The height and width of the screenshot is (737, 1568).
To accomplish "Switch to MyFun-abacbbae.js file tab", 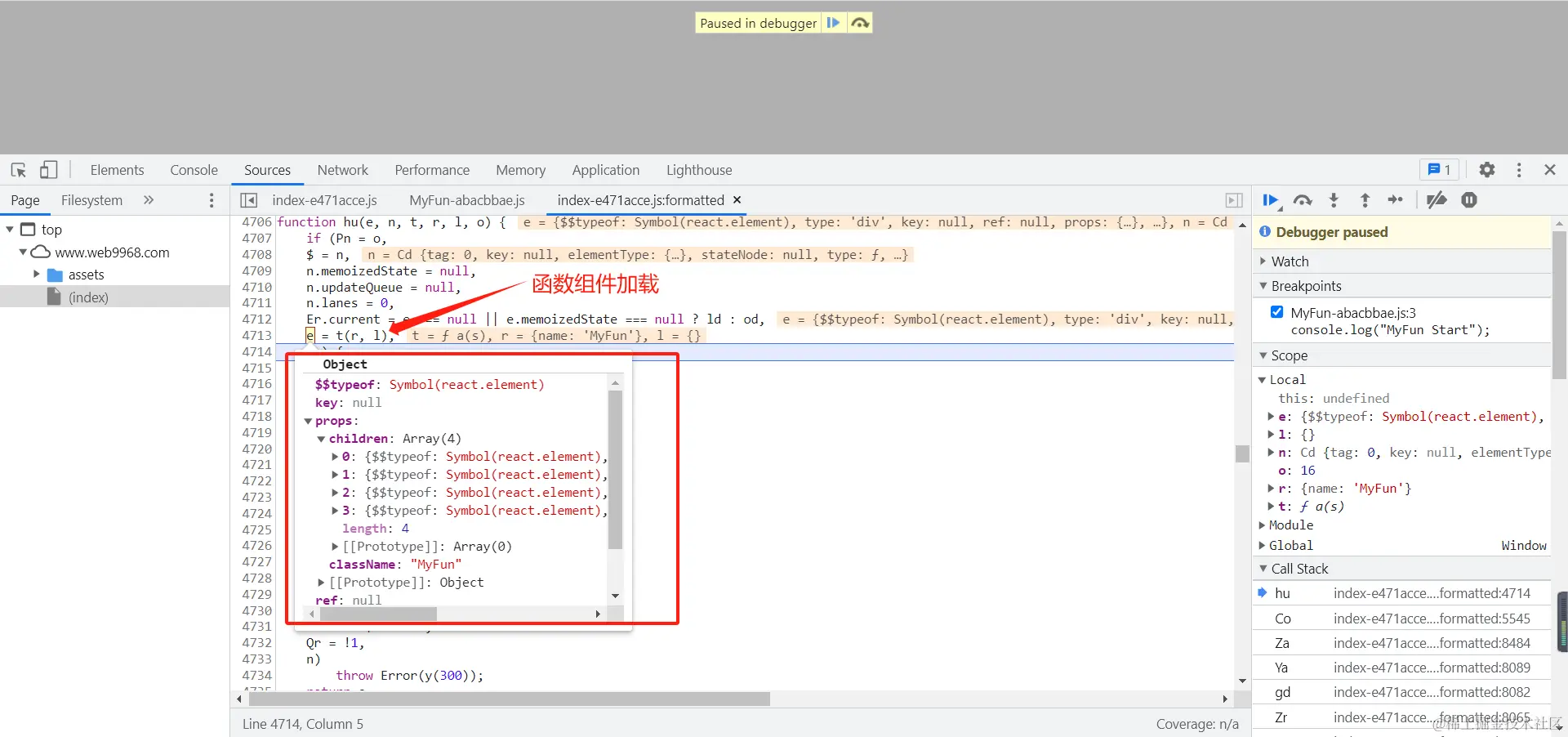I will (x=467, y=200).
